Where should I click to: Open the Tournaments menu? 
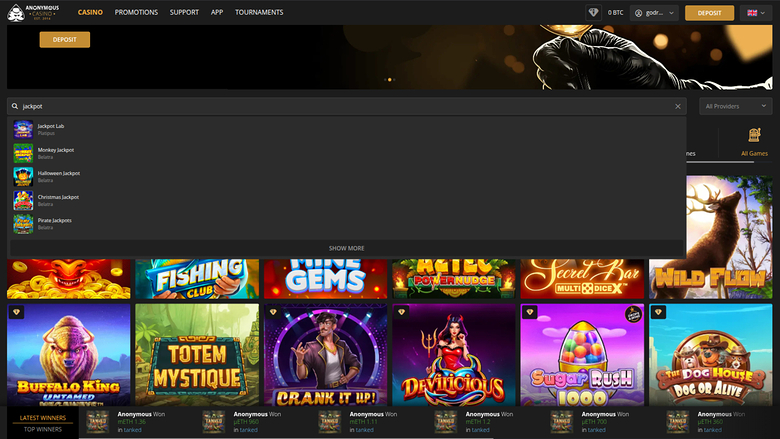(x=259, y=12)
